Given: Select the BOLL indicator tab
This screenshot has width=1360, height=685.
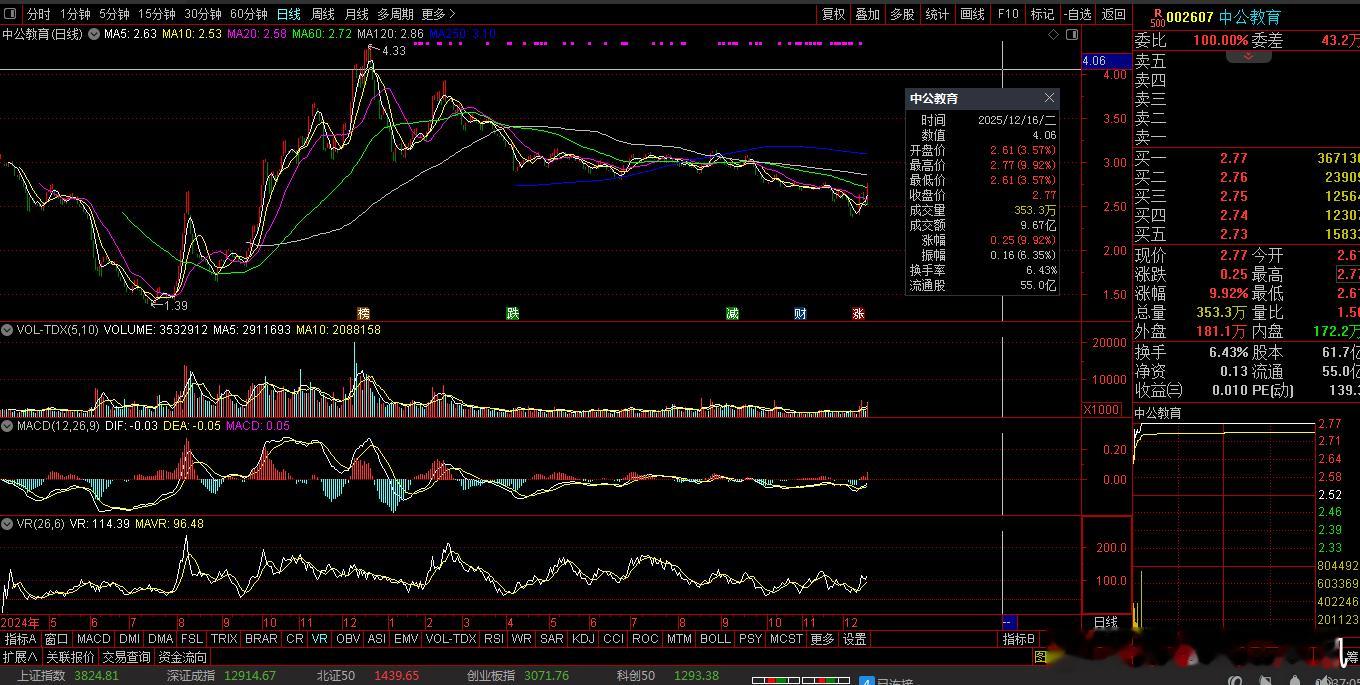Looking at the screenshot, I should coord(715,639).
